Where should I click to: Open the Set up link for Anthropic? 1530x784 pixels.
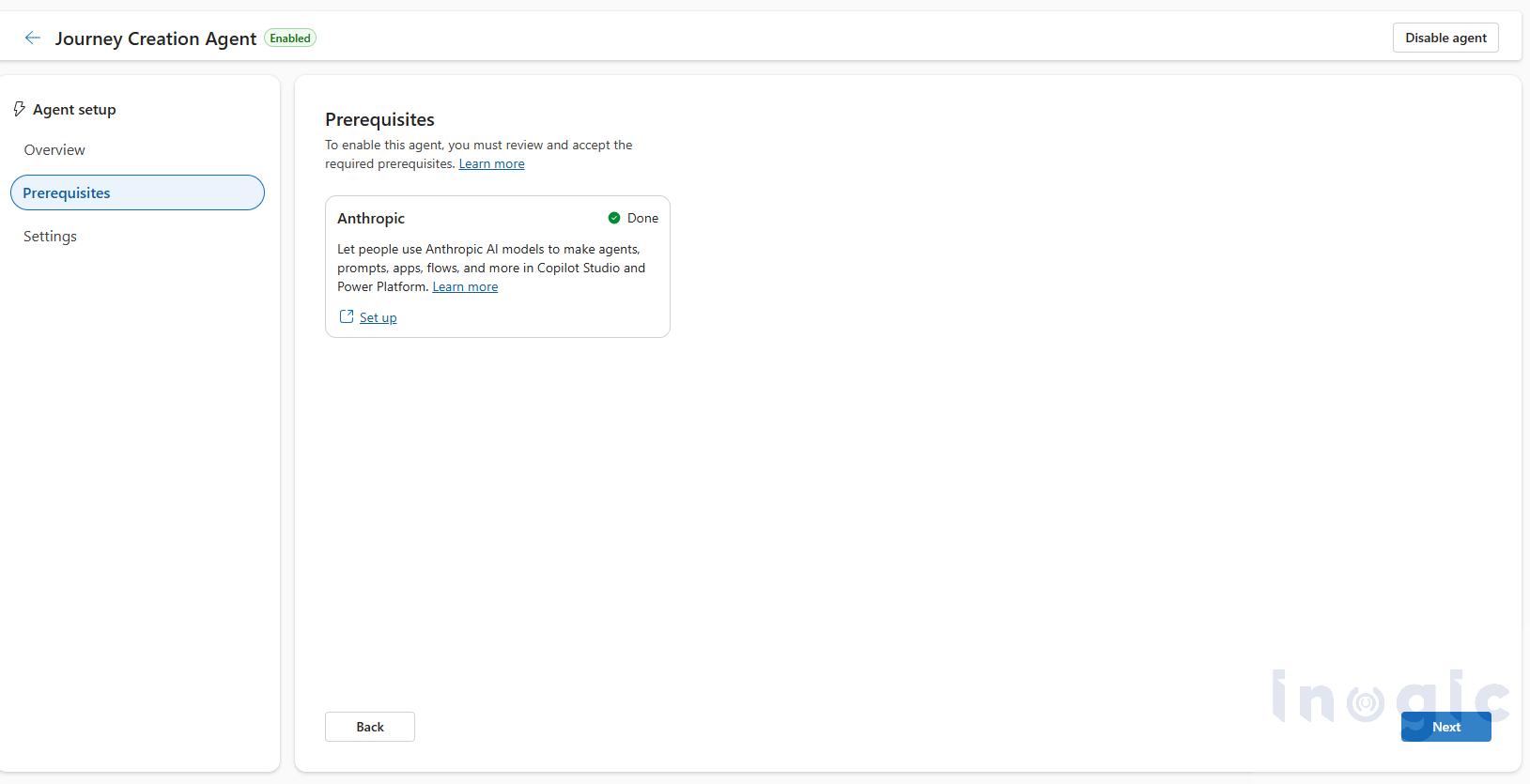[x=379, y=317]
